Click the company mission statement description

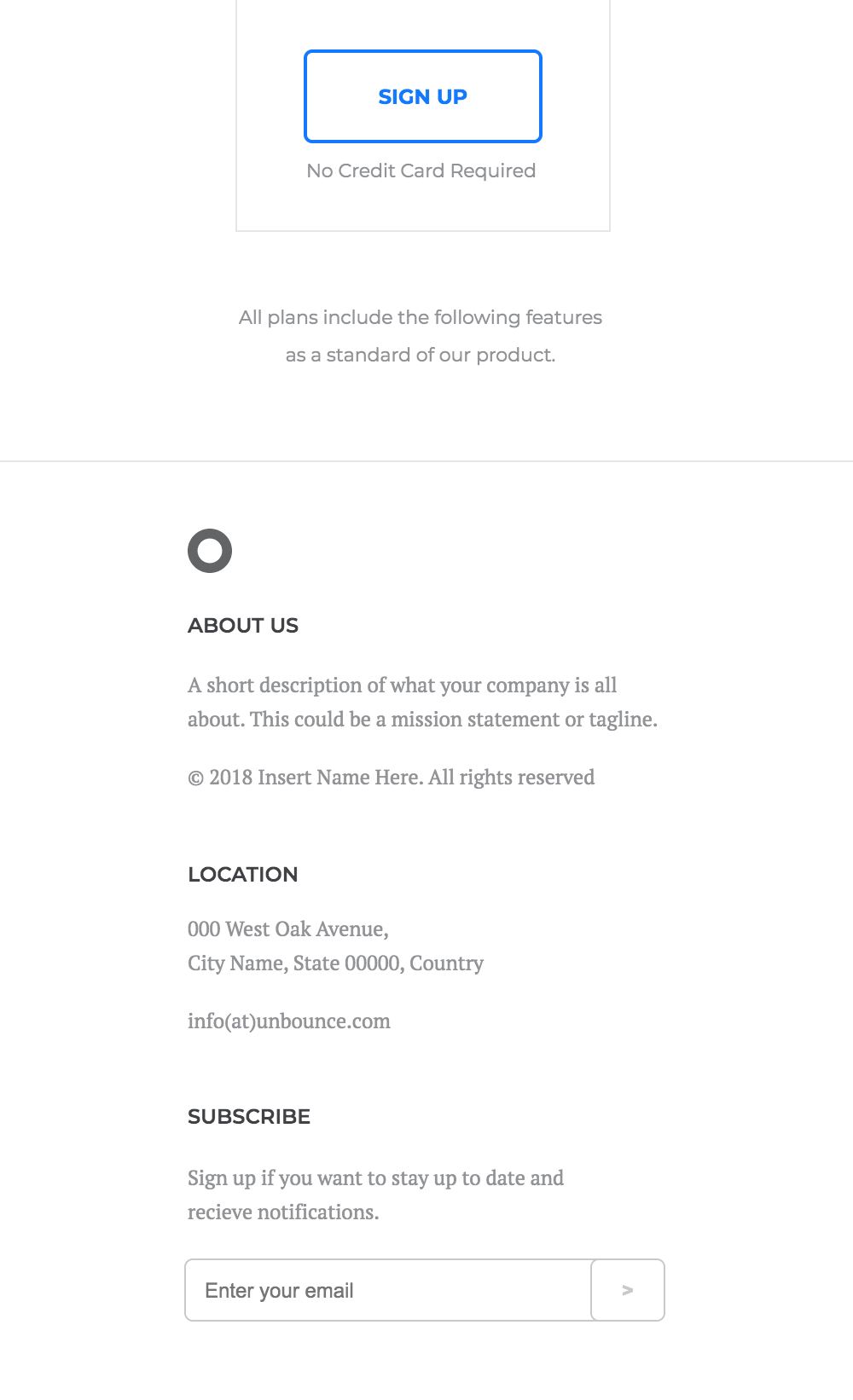pyautogui.click(x=423, y=702)
